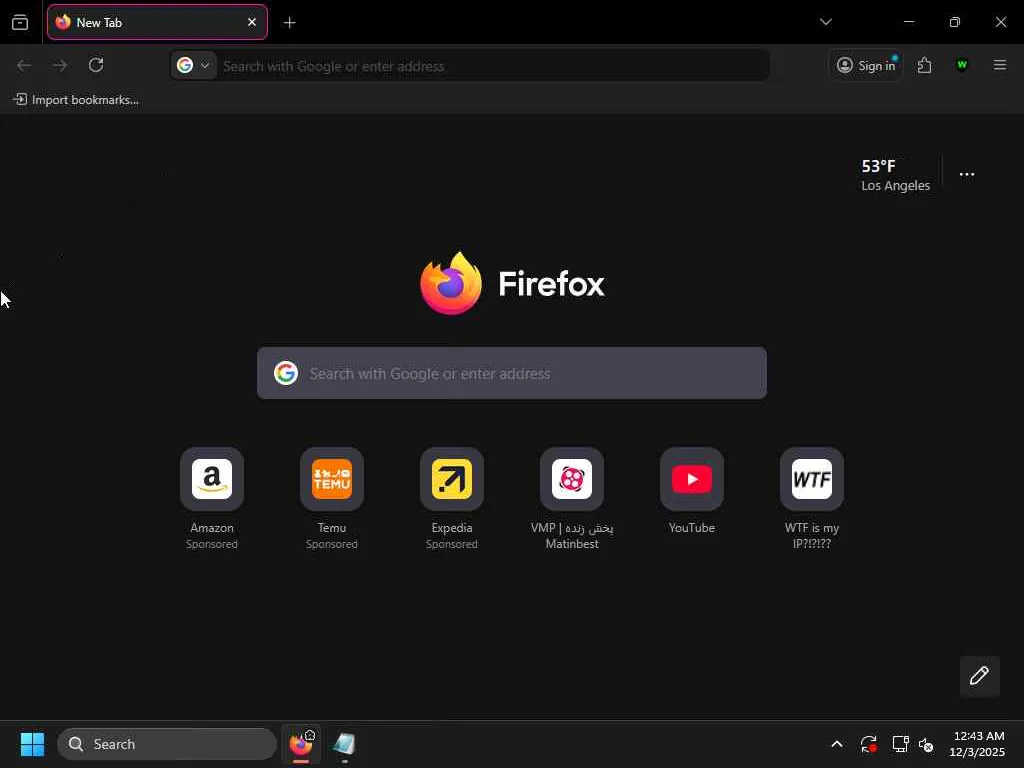
Task: Open a new tab with the plus button
Action: click(289, 23)
